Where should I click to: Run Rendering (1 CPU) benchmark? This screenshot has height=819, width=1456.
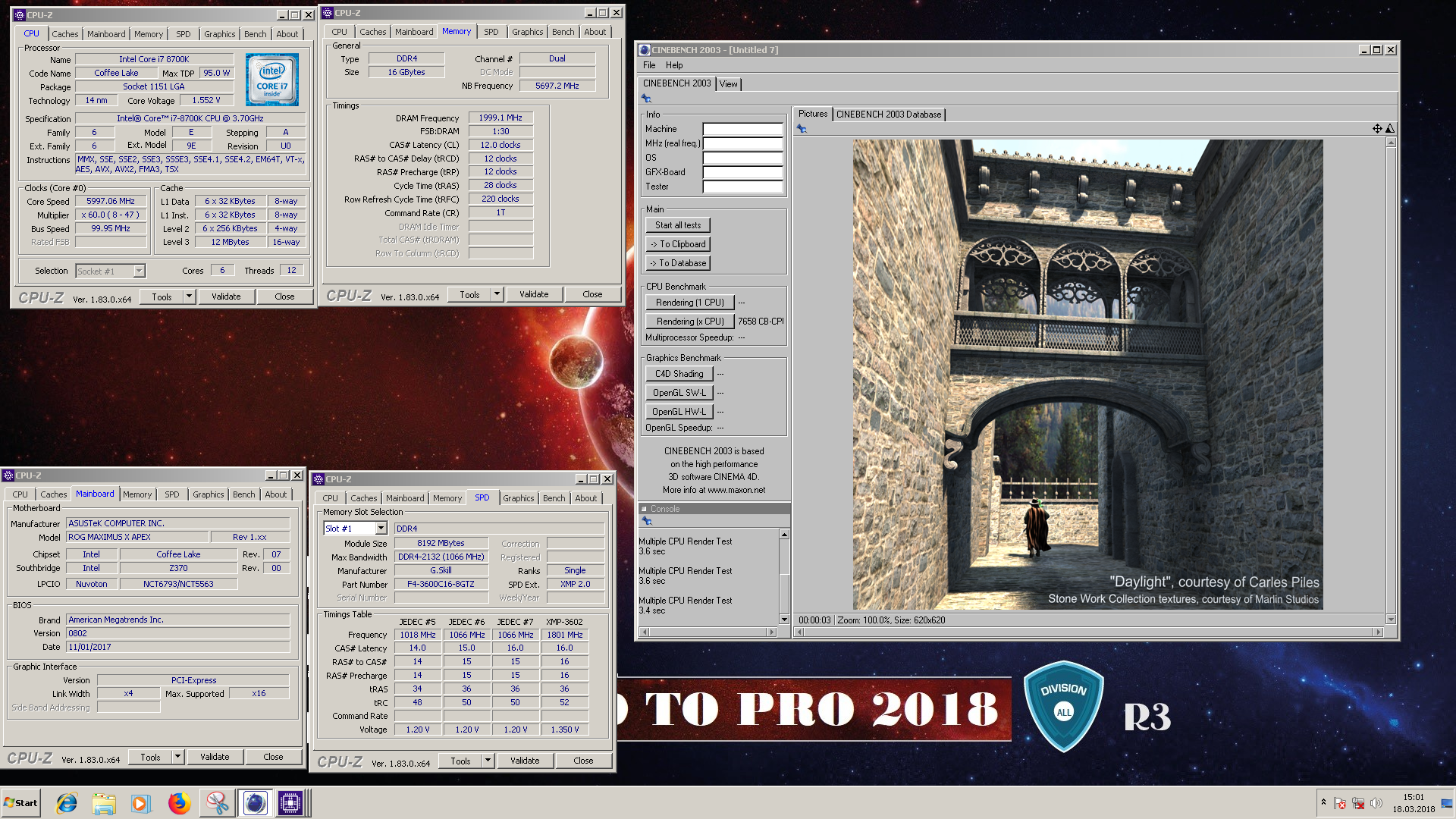690,303
